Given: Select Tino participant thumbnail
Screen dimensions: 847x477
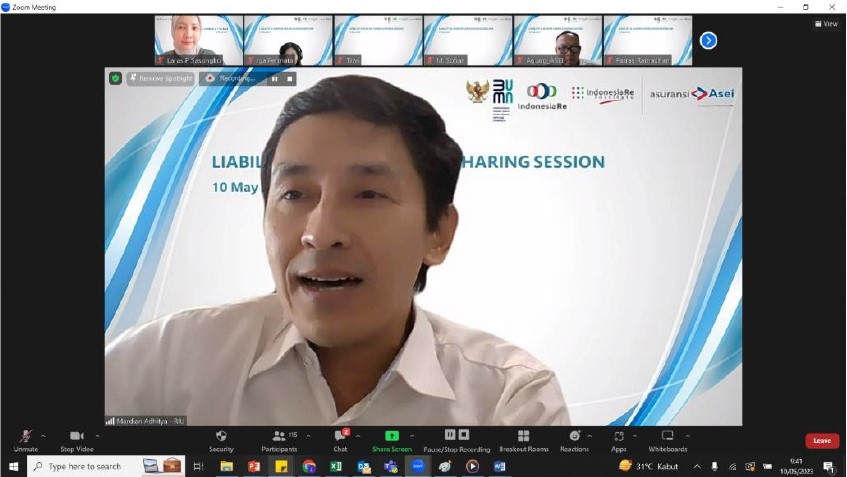Looking at the screenshot, I should [378, 41].
